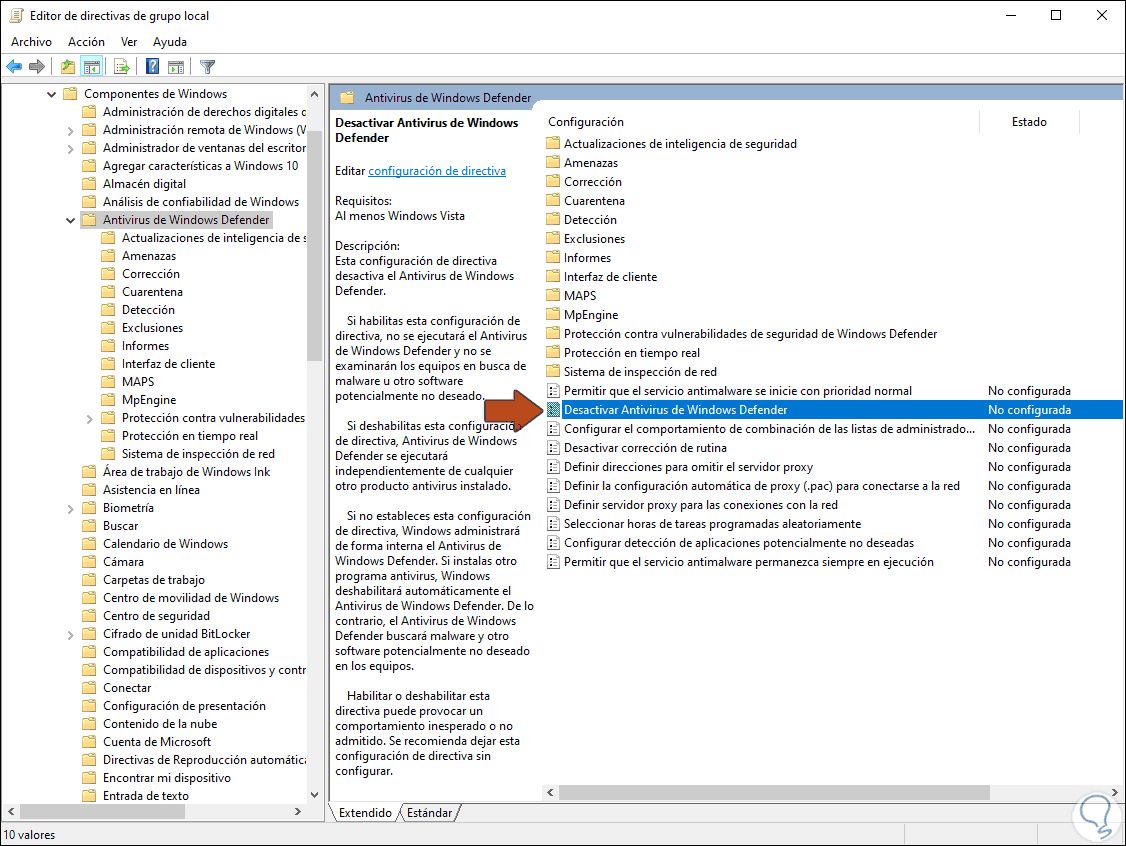This screenshot has width=1126, height=846.
Task: Open the Archivo menu
Action: (31, 42)
